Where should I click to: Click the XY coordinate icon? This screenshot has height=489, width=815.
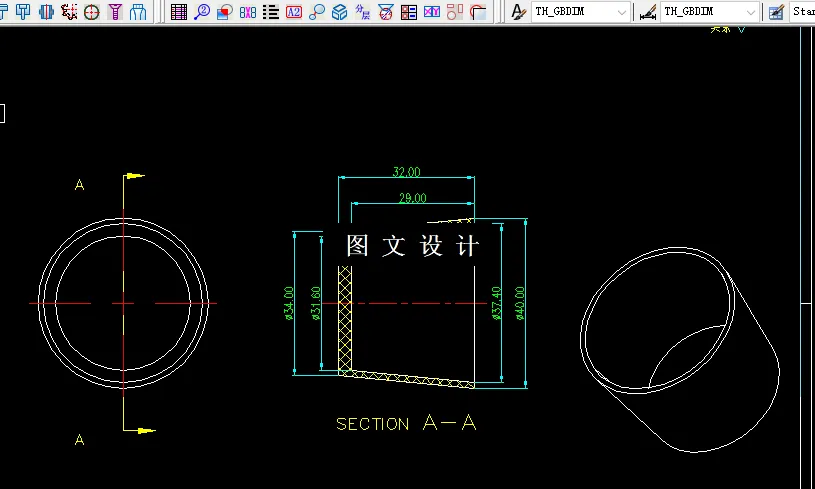pyautogui.click(x=431, y=11)
